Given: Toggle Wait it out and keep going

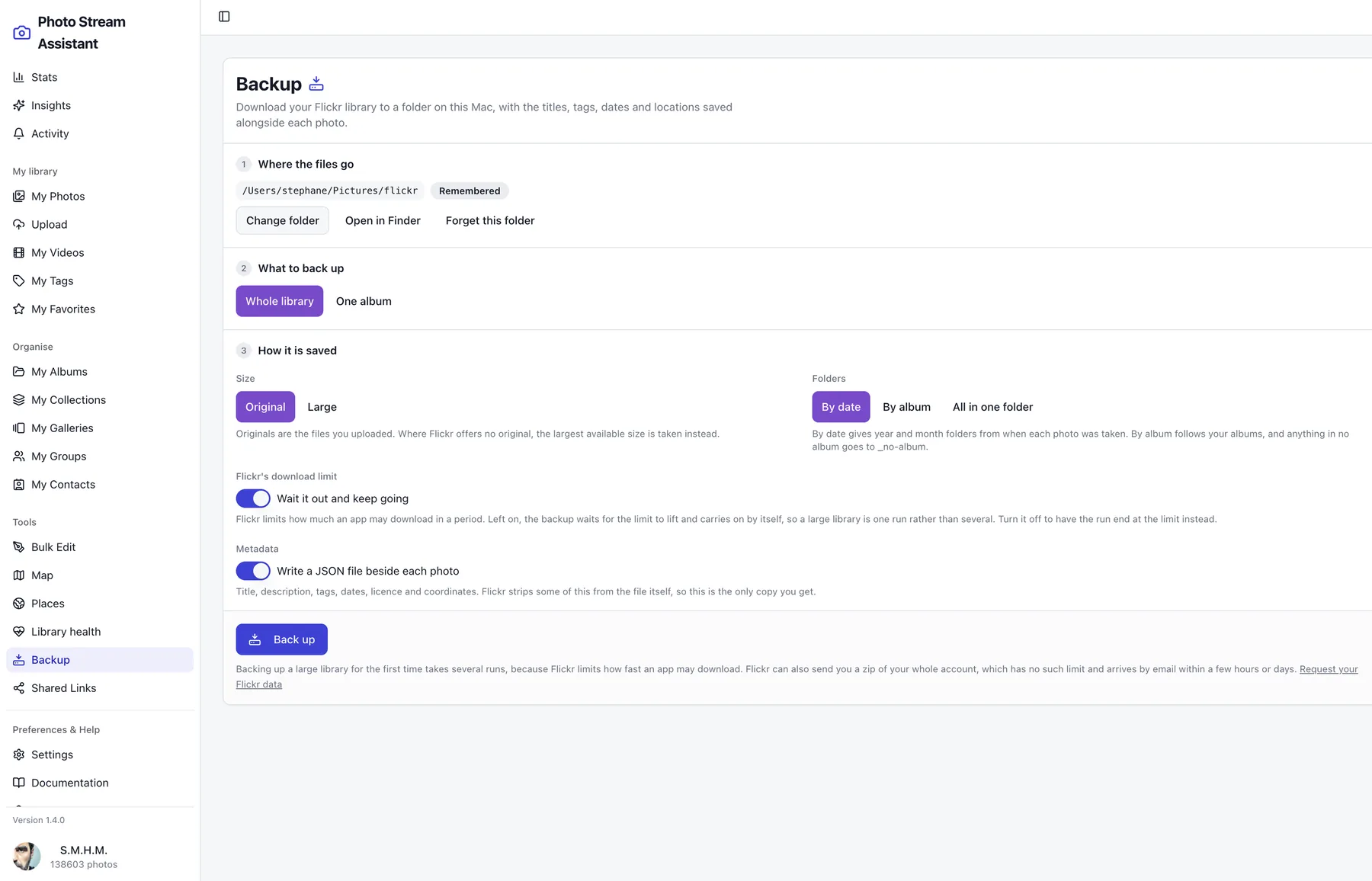Looking at the screenshot, I should point(253,498).
